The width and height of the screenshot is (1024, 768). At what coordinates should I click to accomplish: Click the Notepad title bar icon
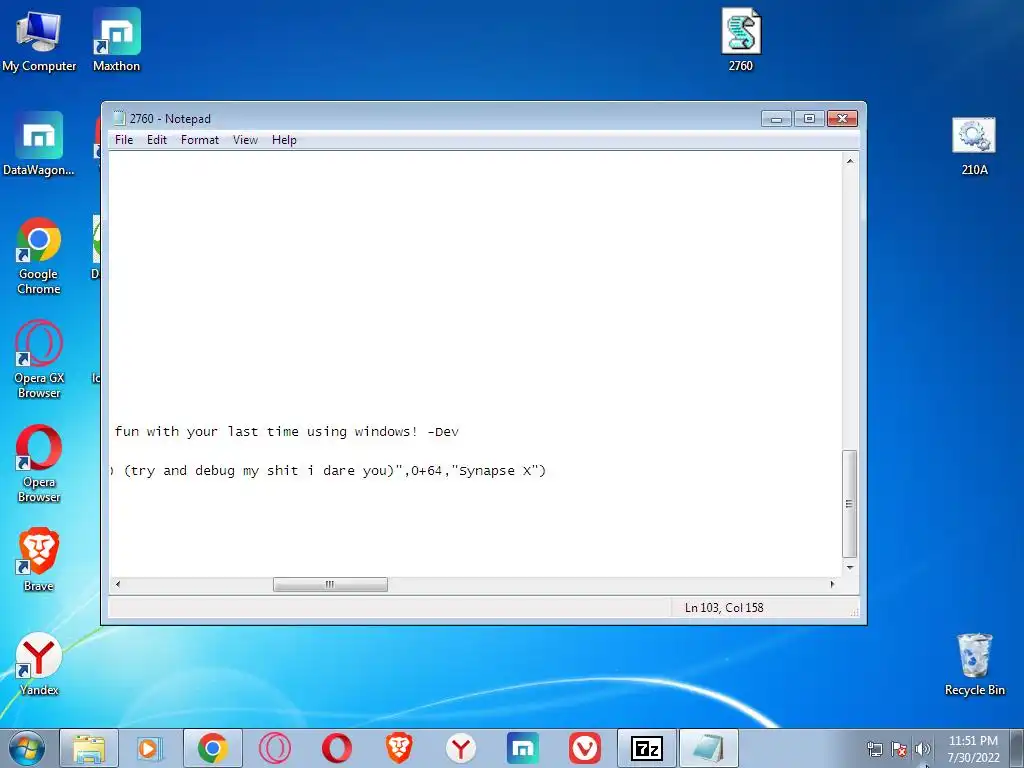click(x=119, y=118)
